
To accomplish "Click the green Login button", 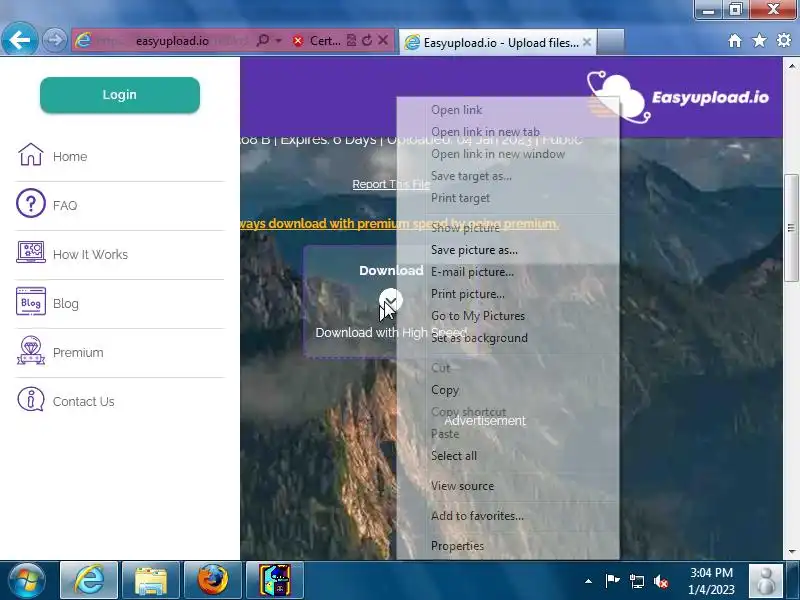I will 120,95.
